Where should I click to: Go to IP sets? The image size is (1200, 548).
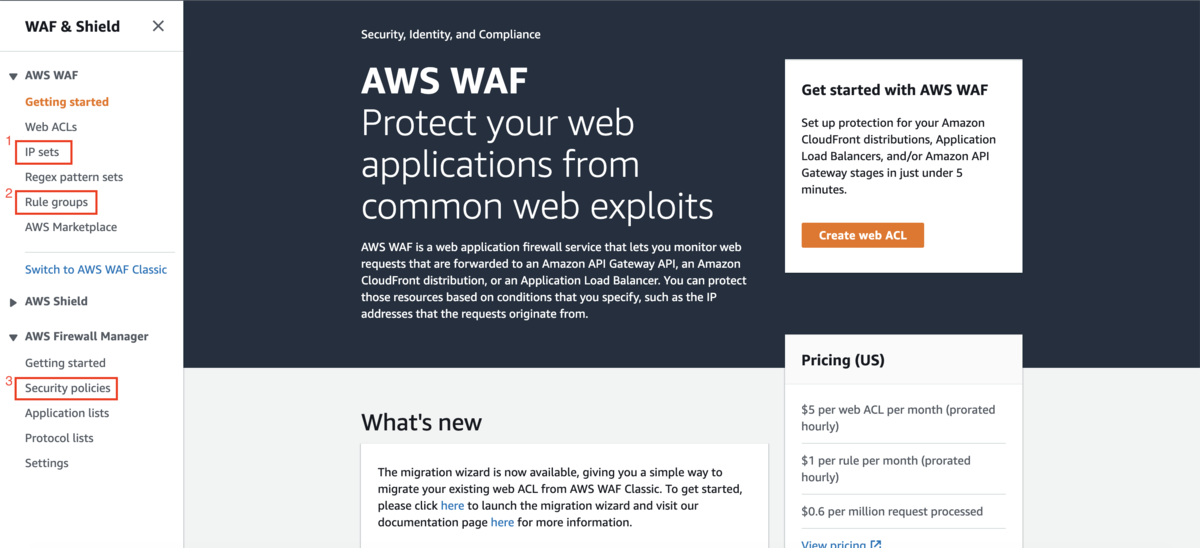[x=43, y=152]
